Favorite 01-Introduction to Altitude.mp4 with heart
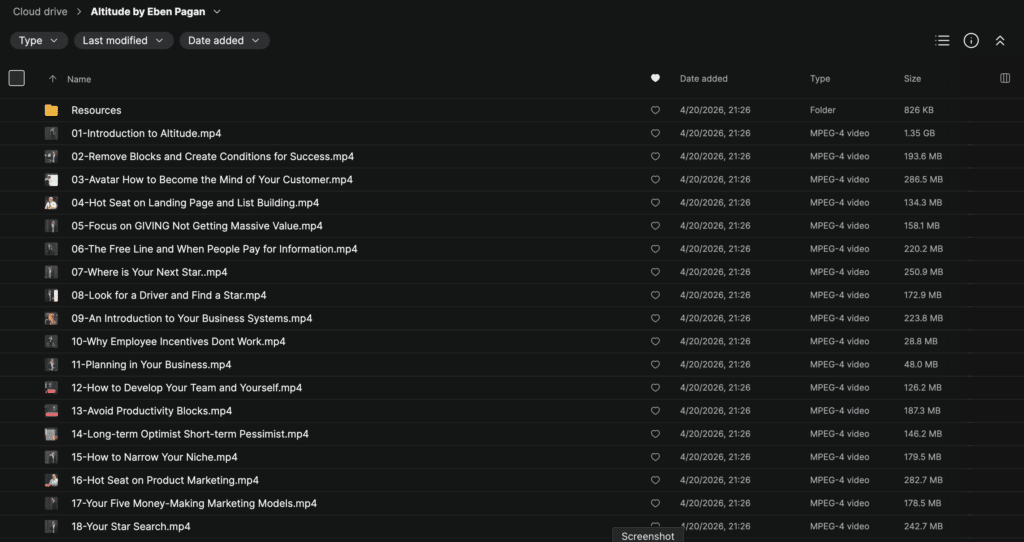Screen dimensions: 1024x542 point(655,133)
